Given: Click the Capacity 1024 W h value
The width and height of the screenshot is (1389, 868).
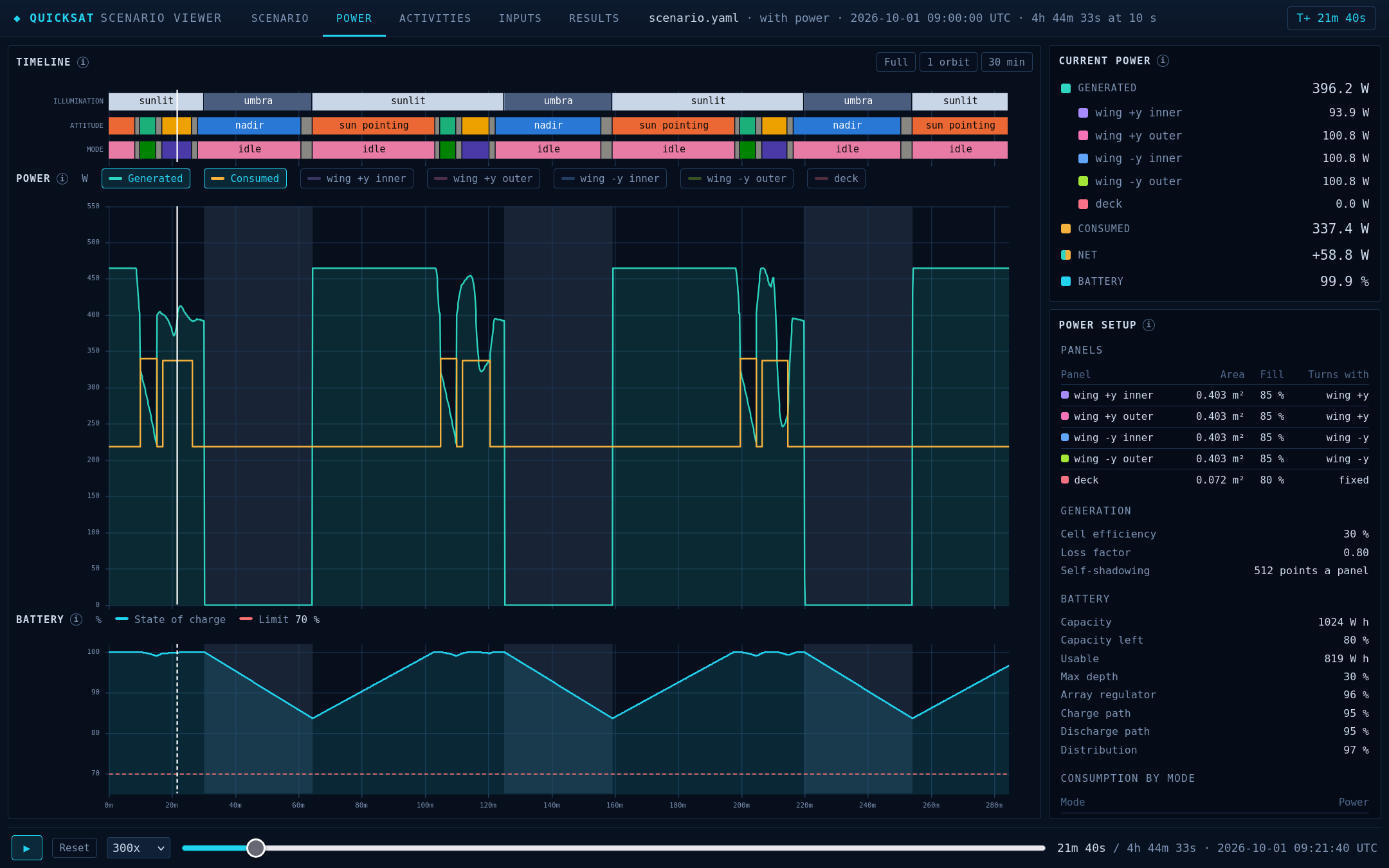Looking at the screenshot, I should click(x=1343, y=622).
